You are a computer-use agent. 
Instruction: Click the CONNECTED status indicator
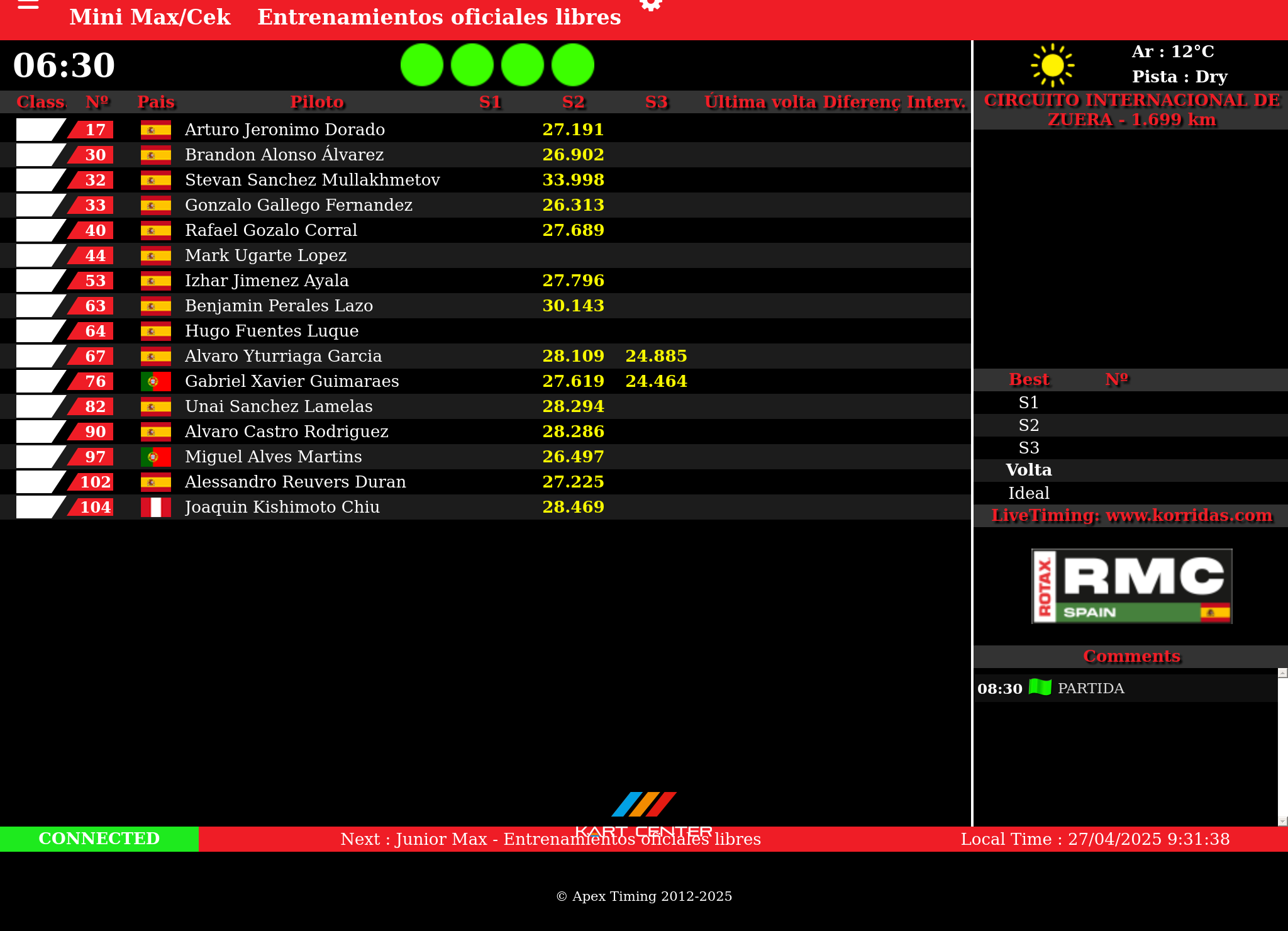point(99,839)
